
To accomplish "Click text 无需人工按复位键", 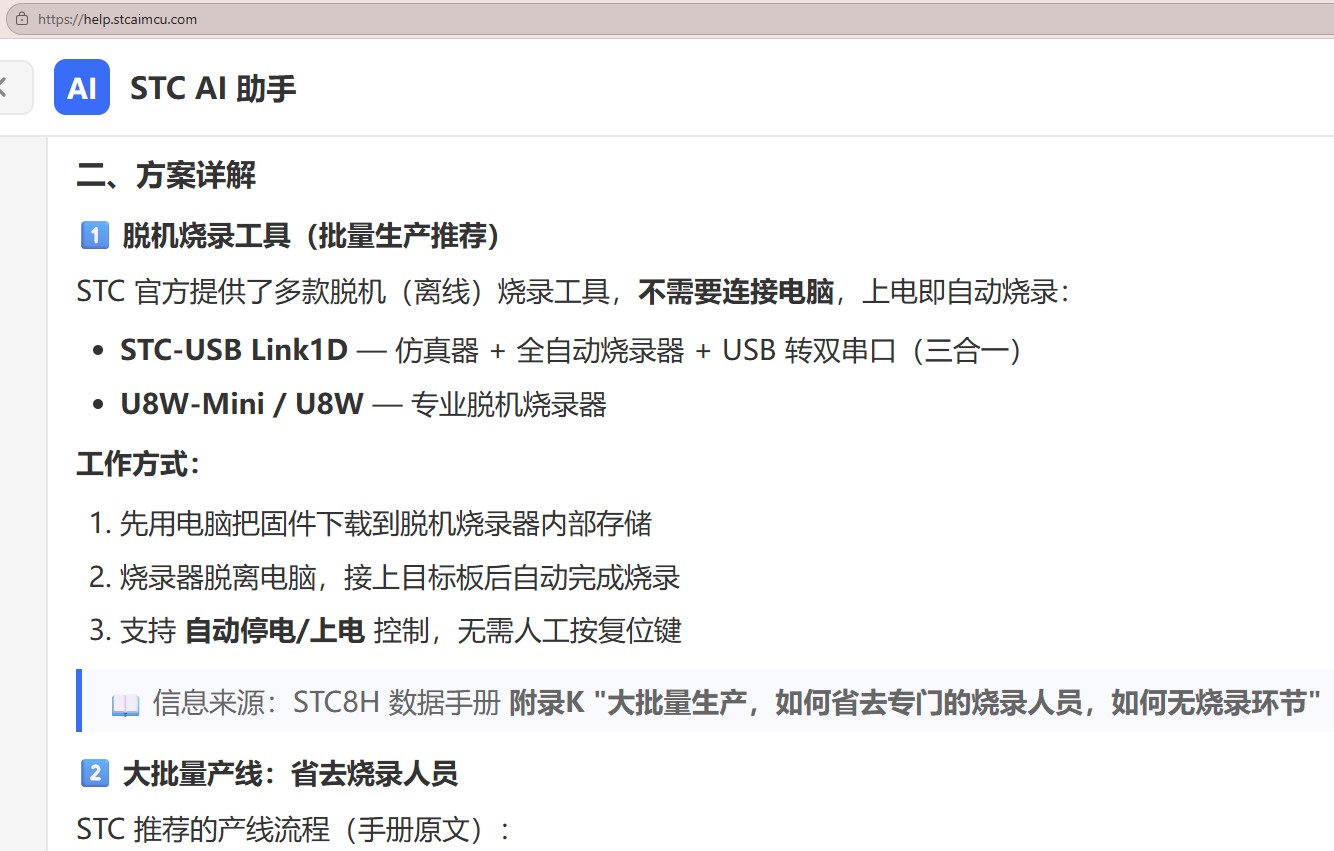I will pyautogui.click(x=569, y=631).
